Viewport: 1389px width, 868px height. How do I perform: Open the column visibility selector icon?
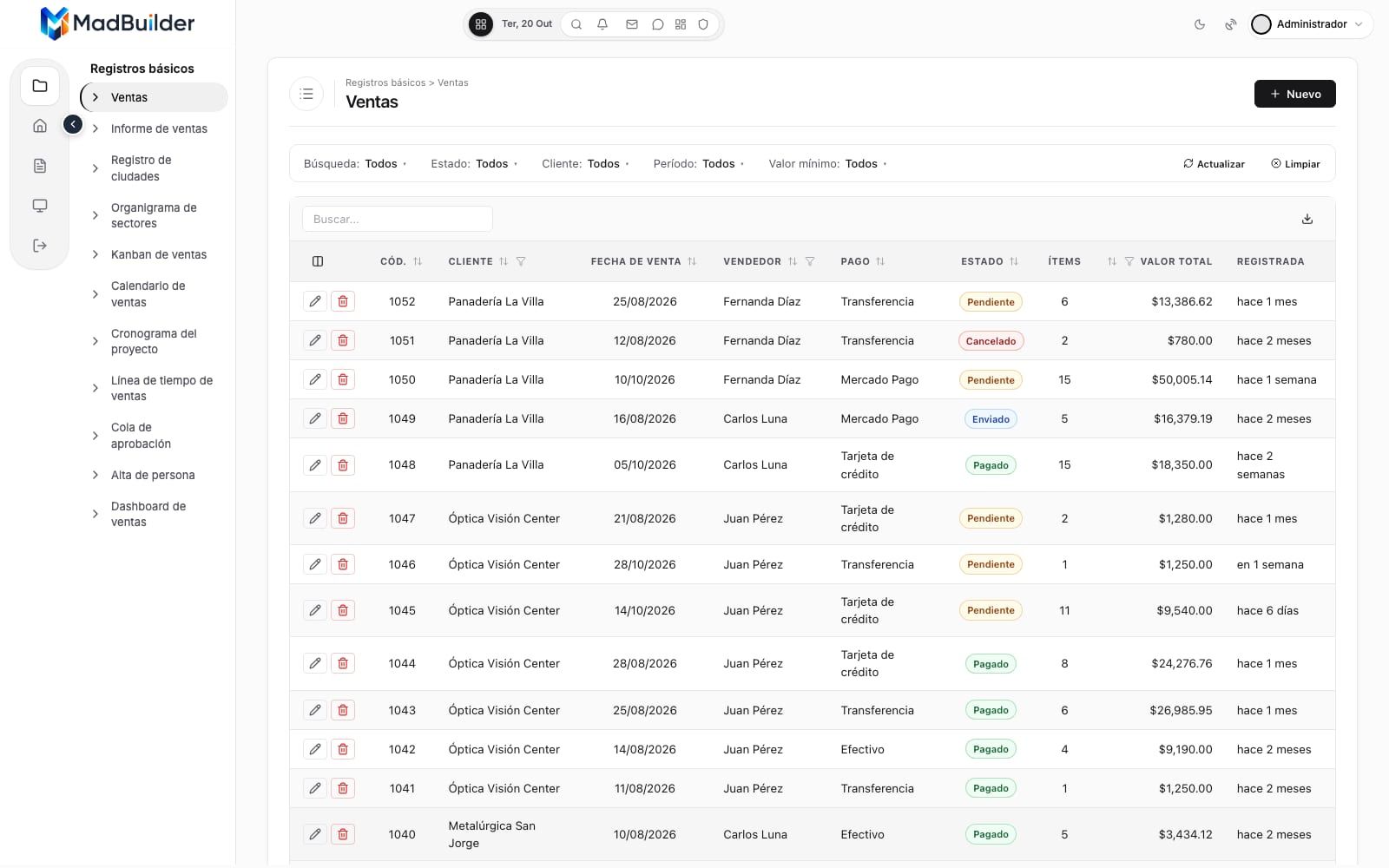coord(318,261)
